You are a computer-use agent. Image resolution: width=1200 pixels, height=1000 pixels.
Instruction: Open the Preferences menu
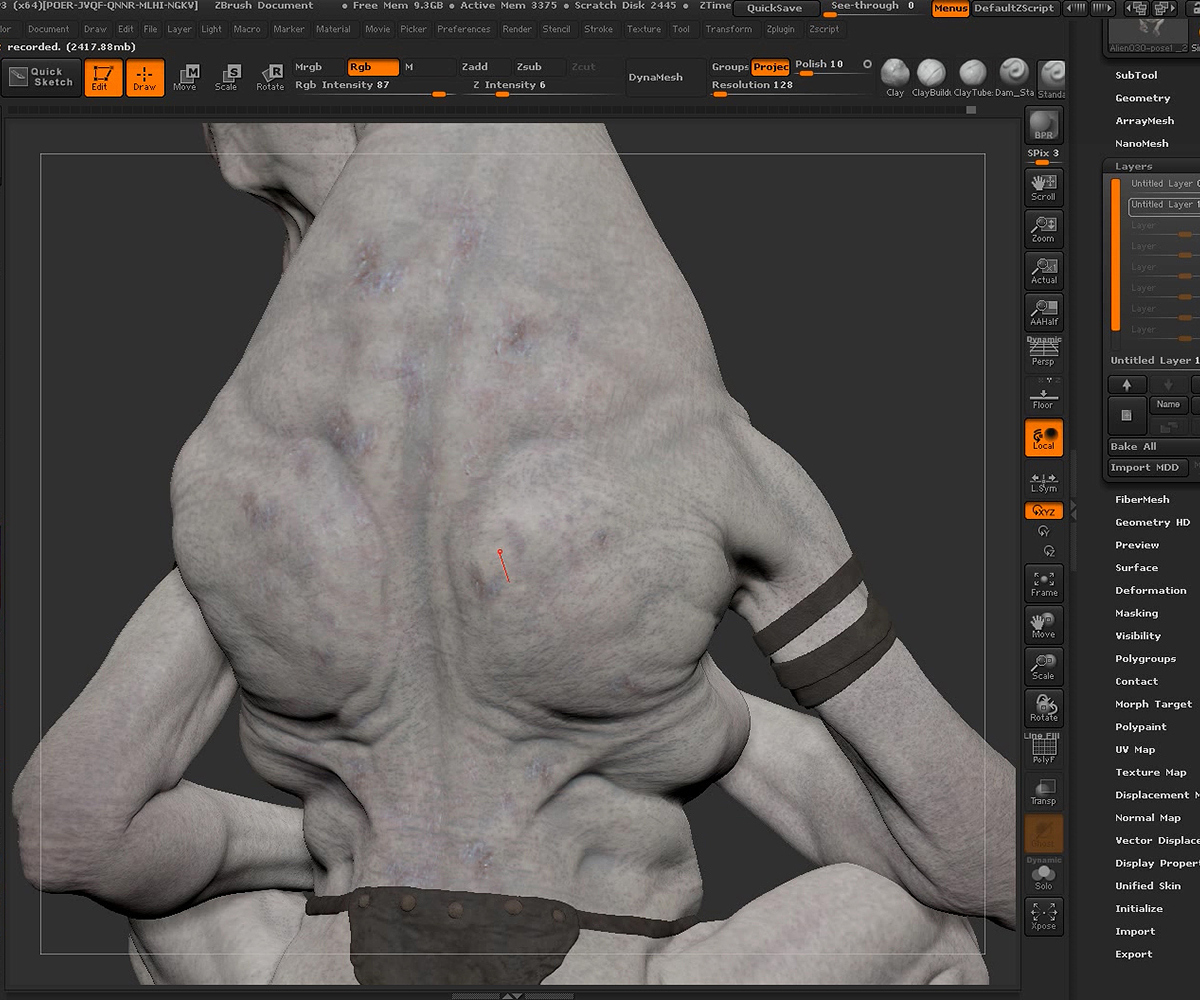coord(463,29)
